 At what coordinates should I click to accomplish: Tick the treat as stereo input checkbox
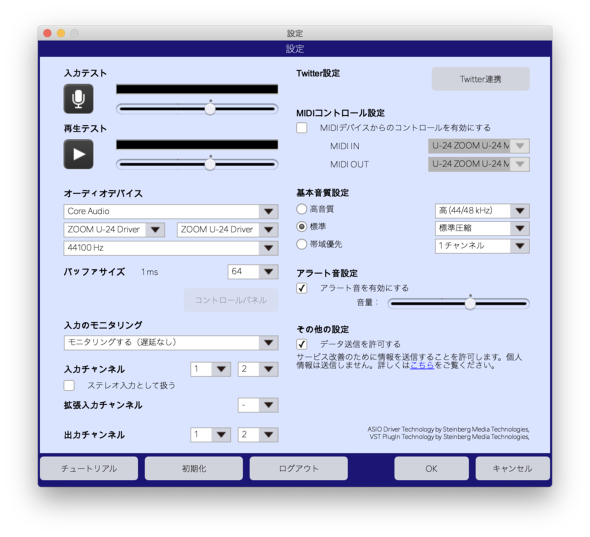point(69,385)
